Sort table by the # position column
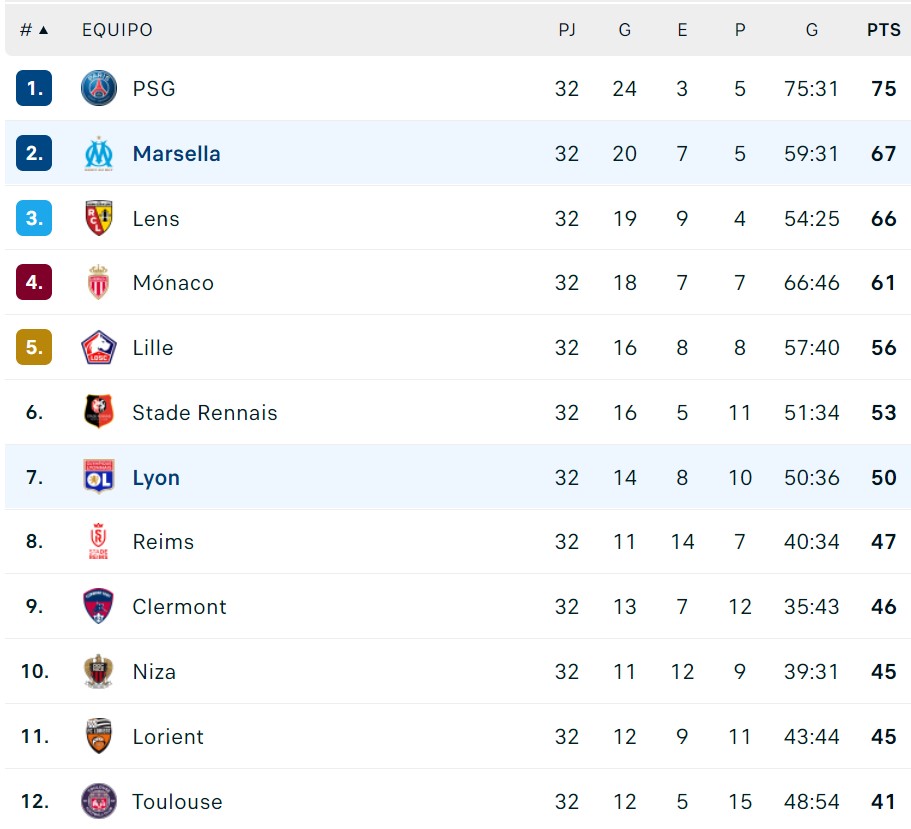This screenshot has width=911, height=829. pos(34,30)
